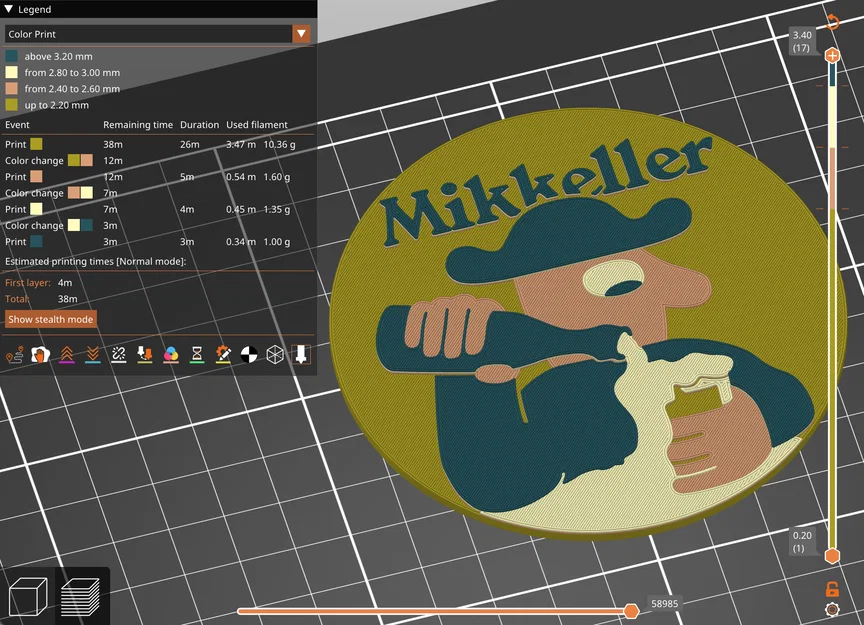Click the 'Remaining time' column header
This screenshot has width=864, height=625.
[x=138, y=125]
